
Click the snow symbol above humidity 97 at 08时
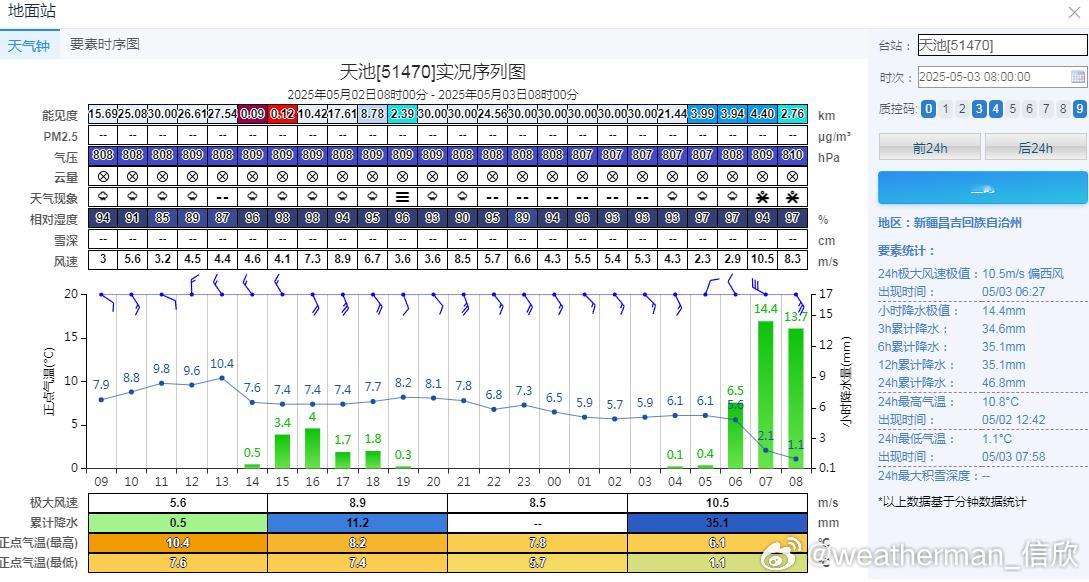[792, 197]
